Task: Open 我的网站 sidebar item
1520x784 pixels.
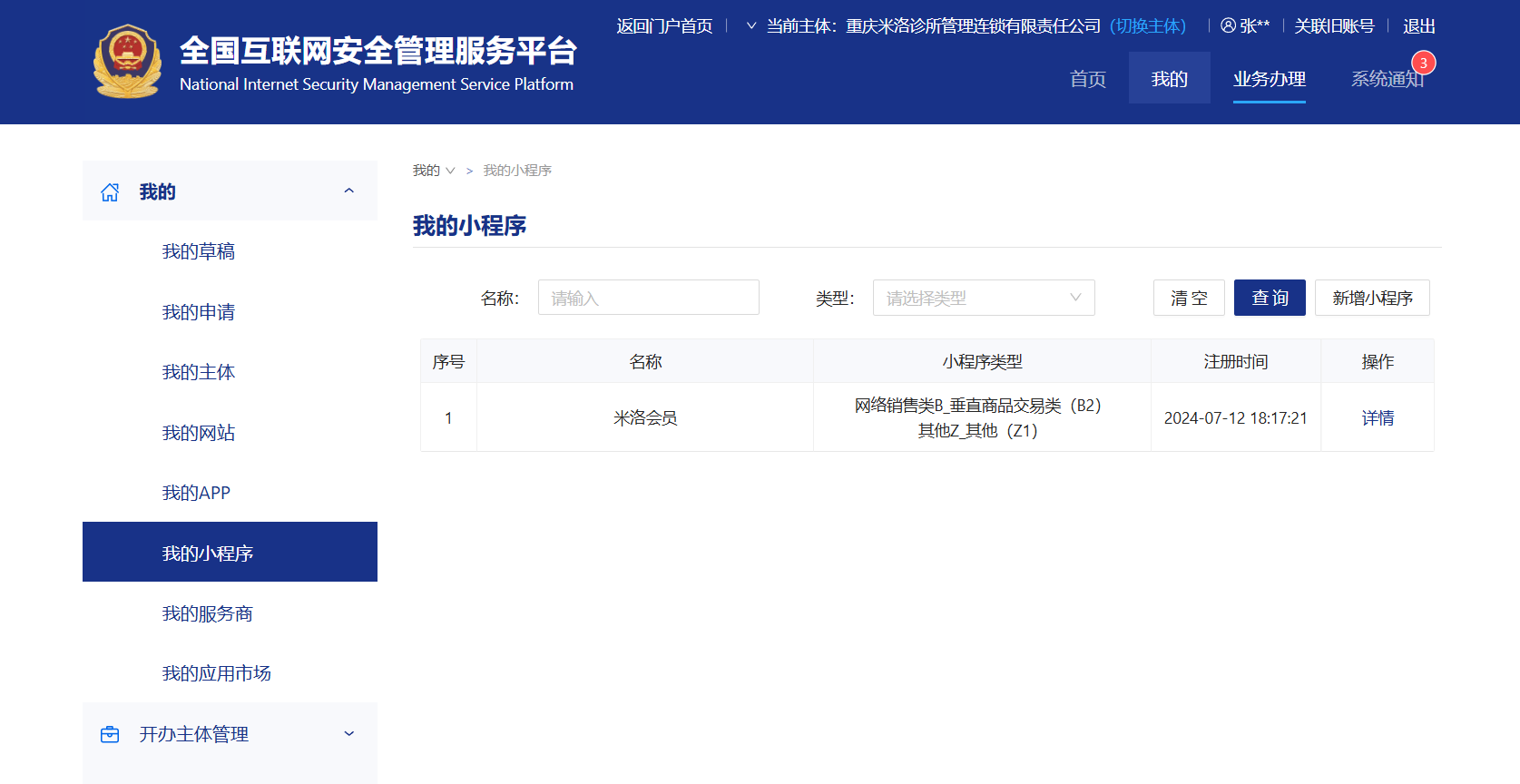Action: [x=199, y=433]
